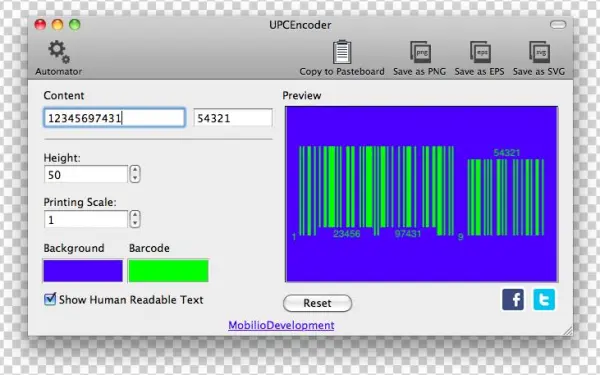Viewport: 600px width, 375px height.
Task: Click the 23456 digits under barcode
Action: point(347,233)
